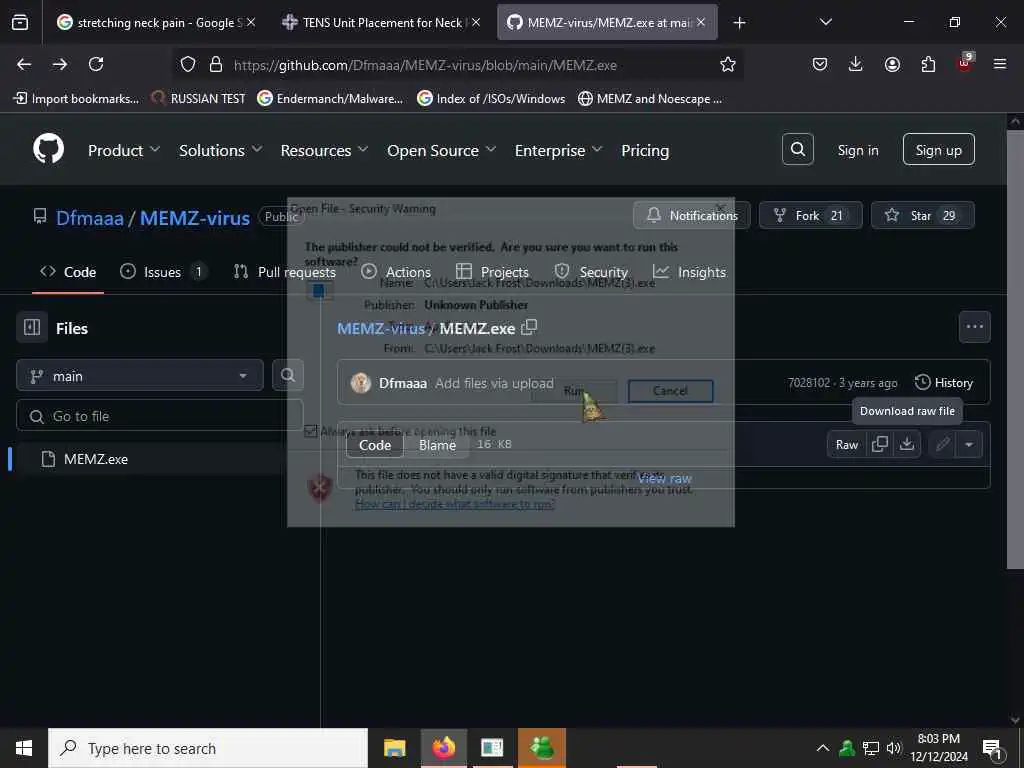Open the Pocket save icon in toolbar

820,64
